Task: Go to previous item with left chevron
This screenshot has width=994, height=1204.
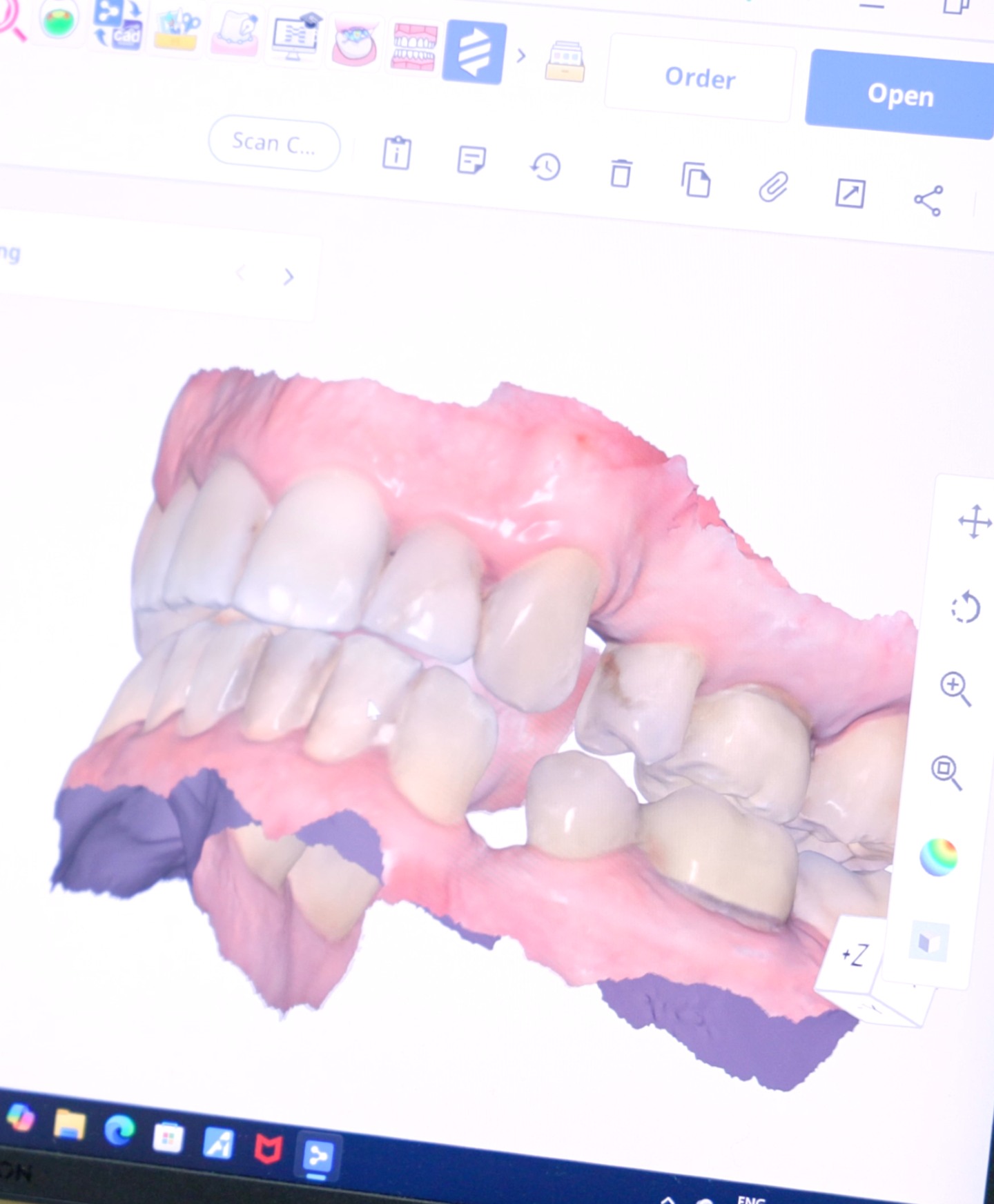Action: click(x=240, y=274)
